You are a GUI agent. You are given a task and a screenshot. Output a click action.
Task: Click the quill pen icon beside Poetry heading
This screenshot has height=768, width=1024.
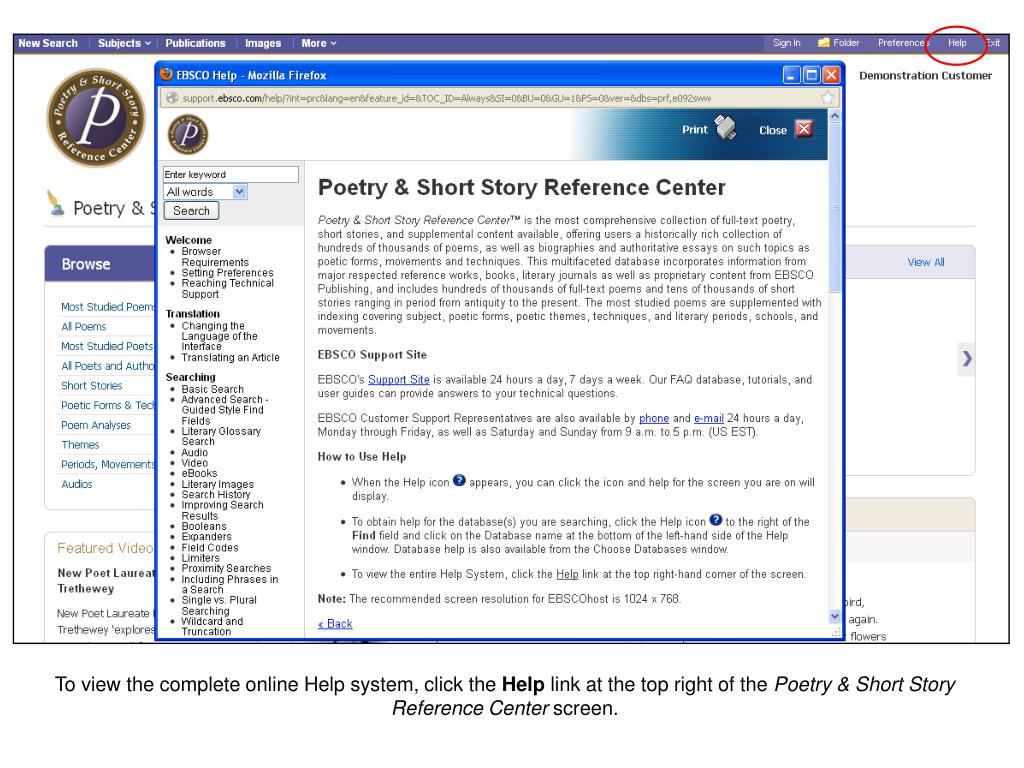[56, 203]
